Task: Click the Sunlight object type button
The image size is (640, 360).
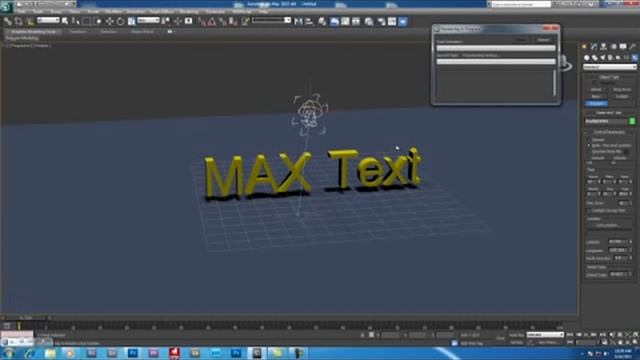Action: coord(622,96)
